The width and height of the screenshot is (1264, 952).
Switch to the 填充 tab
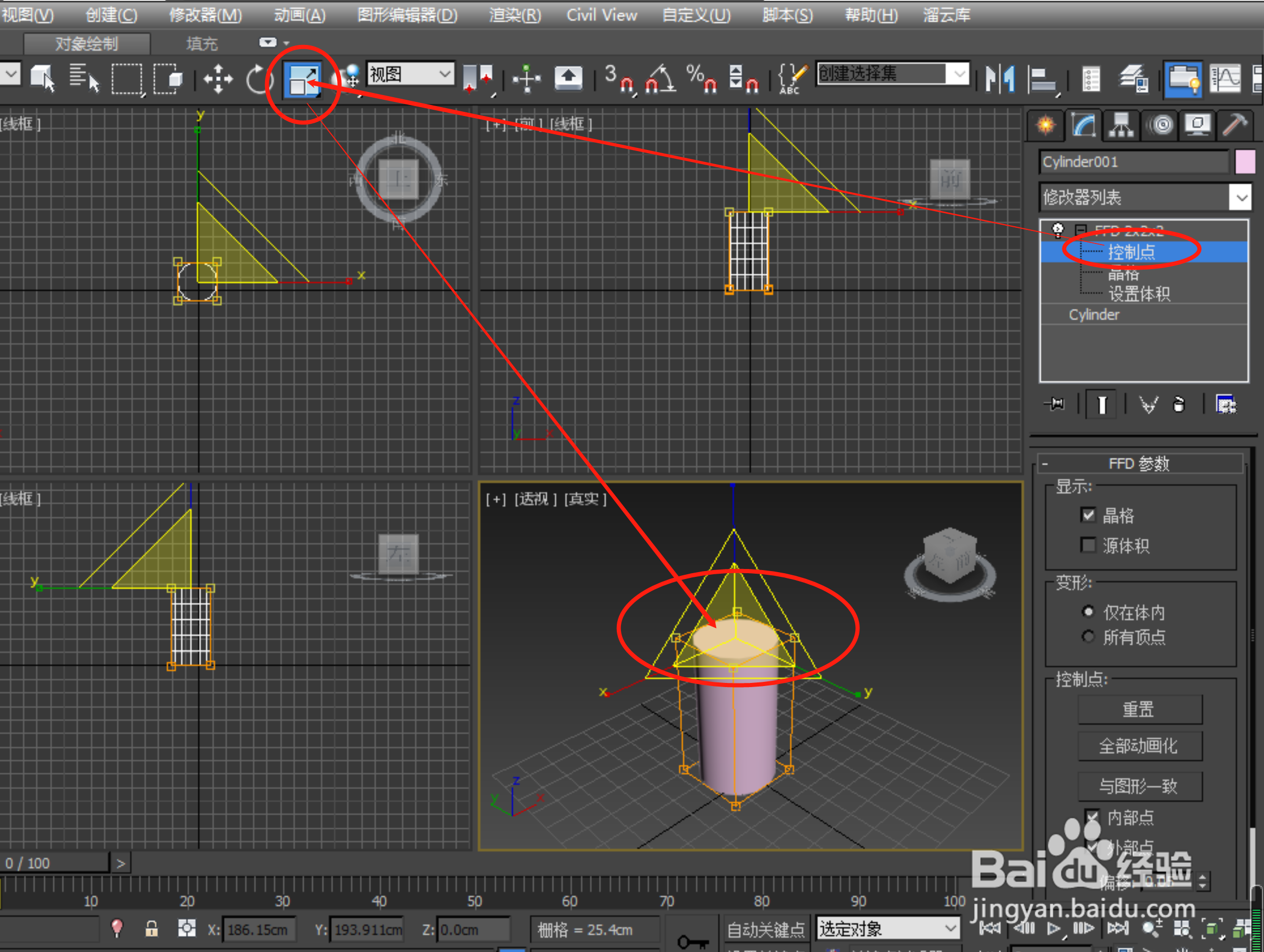[x=201, y=43]
